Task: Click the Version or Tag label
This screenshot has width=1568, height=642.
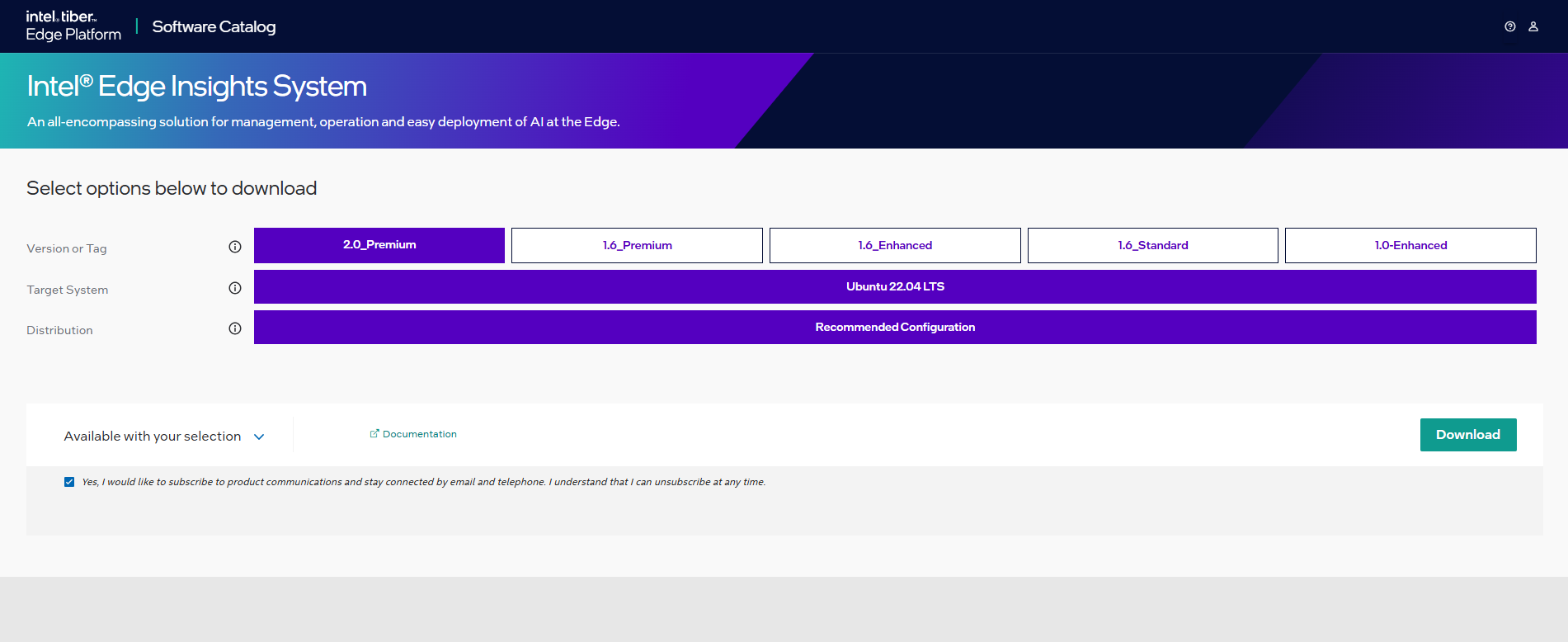Action: pos(67,248)
